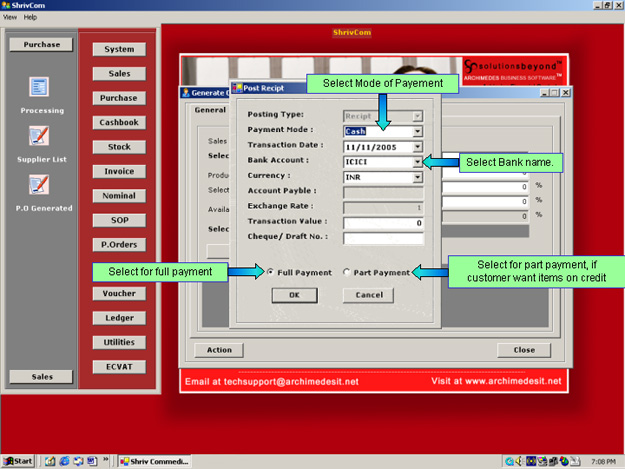625x469 pixels.
Task: Click the Transaction Value input field
Action: coord(383,223)
